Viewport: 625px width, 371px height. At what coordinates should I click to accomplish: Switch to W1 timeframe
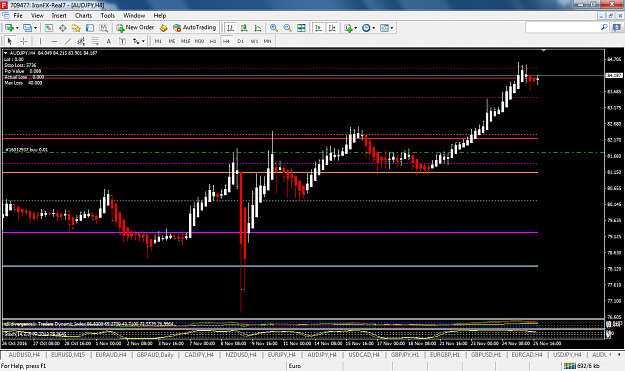click(254, 41)
